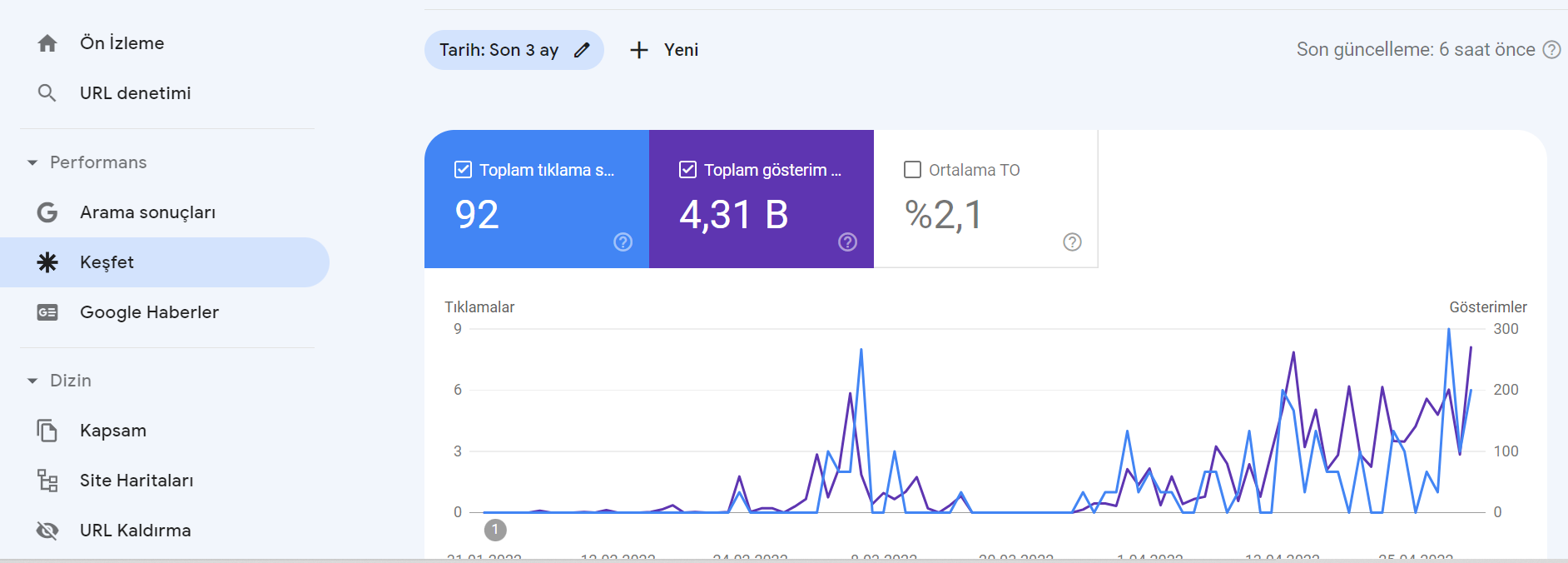
Task: Click the Google G icon for Arama sonuçları
Action: (x=47, y=212)
